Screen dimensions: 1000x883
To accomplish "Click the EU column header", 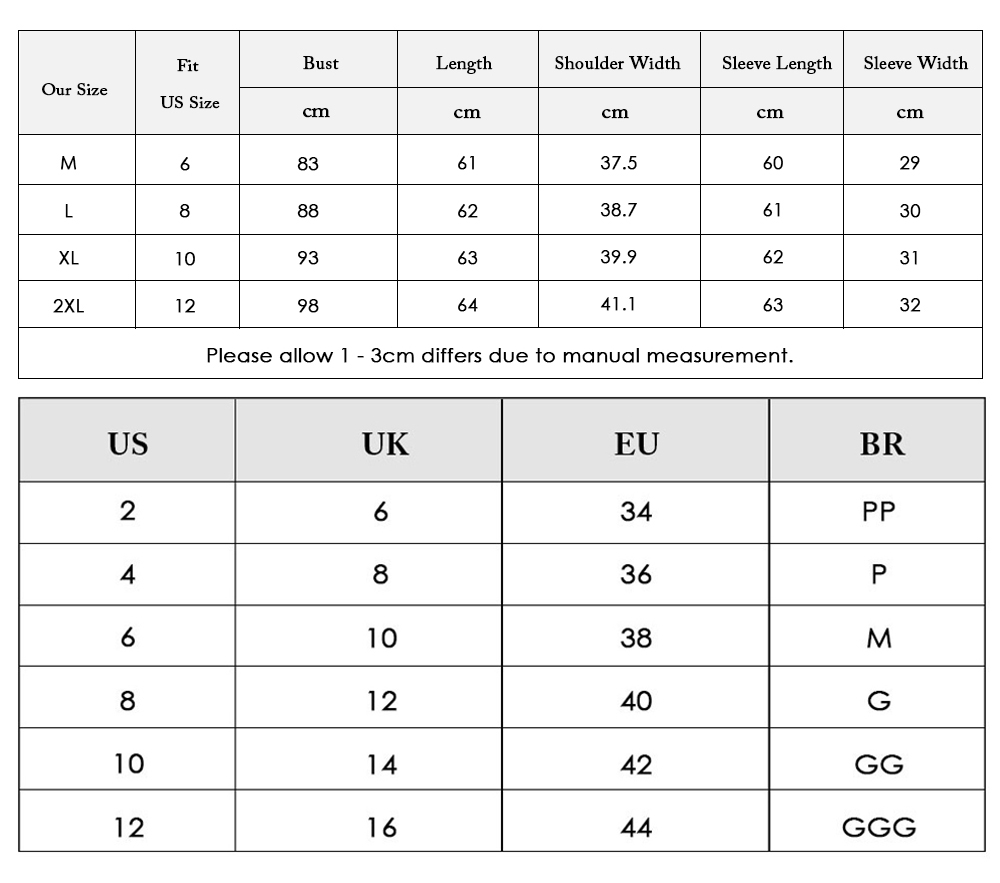I will [x=635, y=441].
